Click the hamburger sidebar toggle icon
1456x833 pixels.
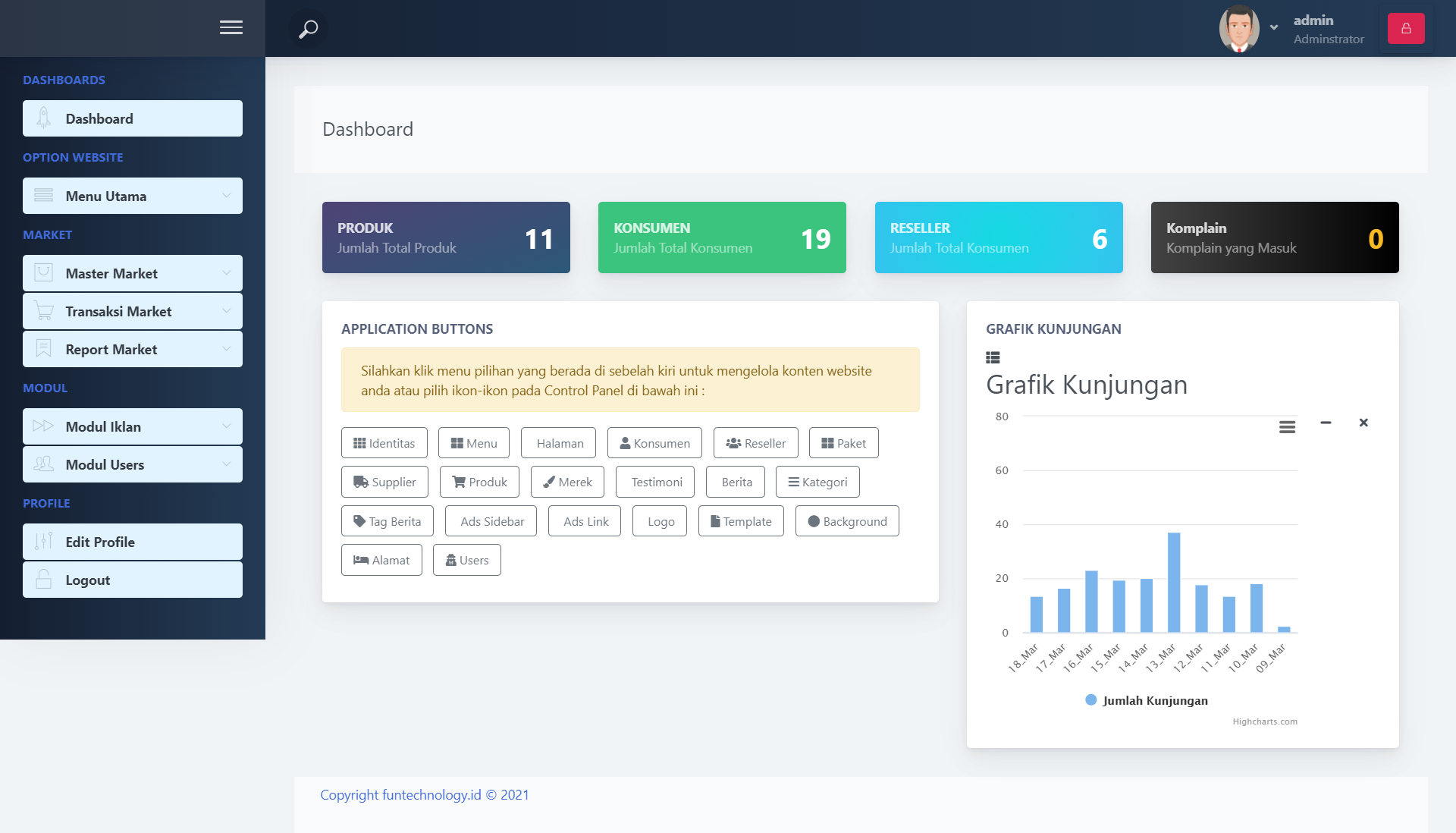click(x=231, y=28)
